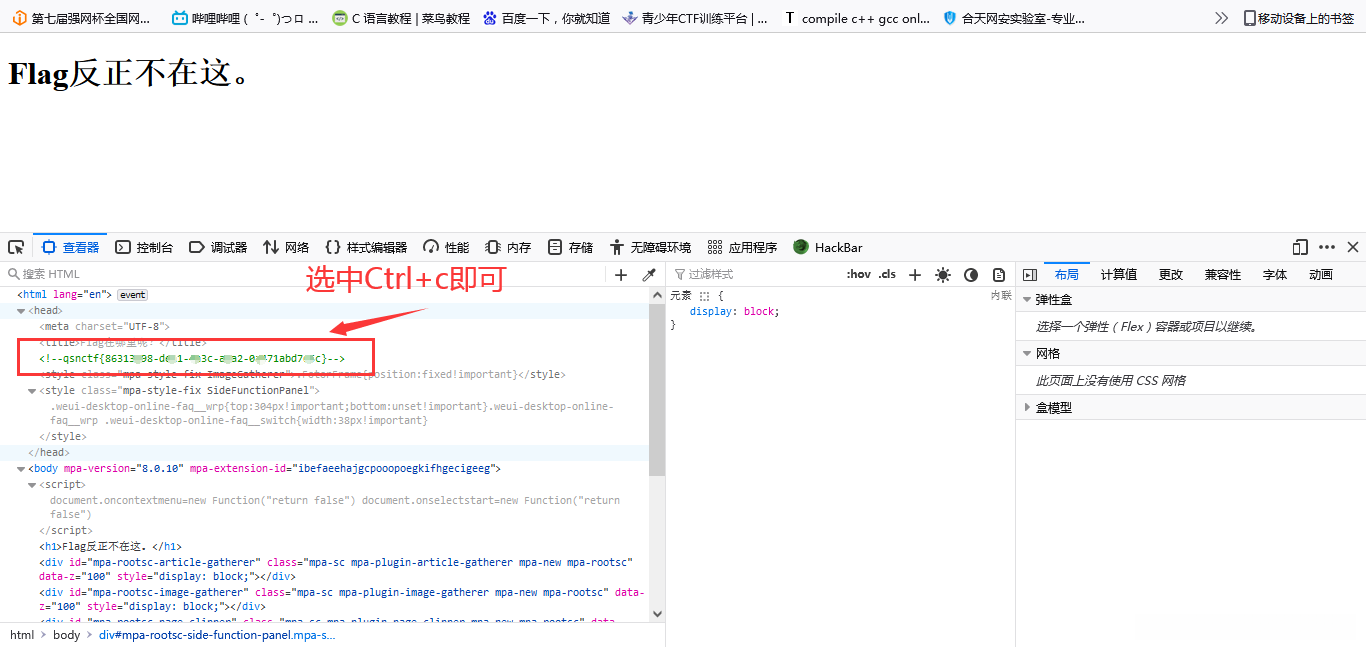Screen dimensions: 1366x647
Task: Open the 内存 tab
Action: 508,247
